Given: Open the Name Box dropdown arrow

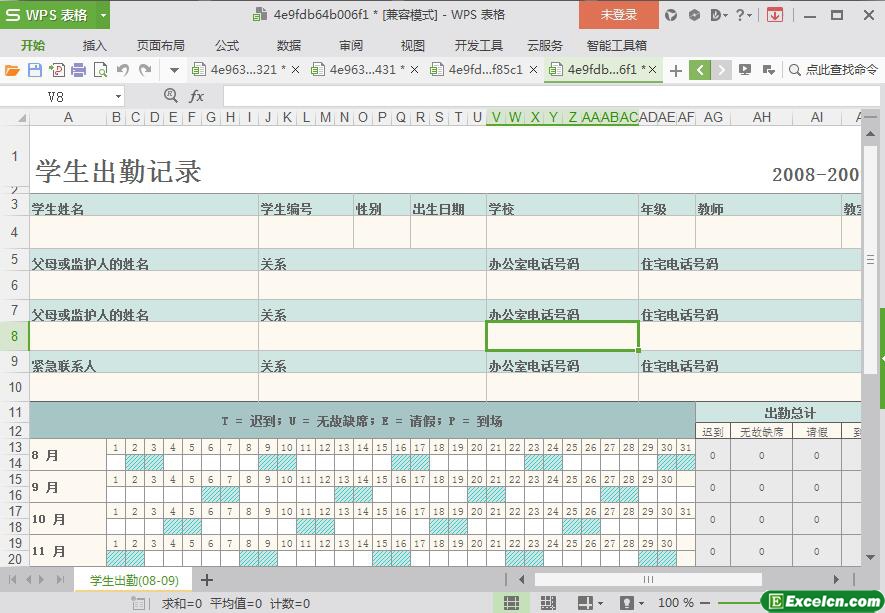Looking at the screenshot, I should [118, 96].
